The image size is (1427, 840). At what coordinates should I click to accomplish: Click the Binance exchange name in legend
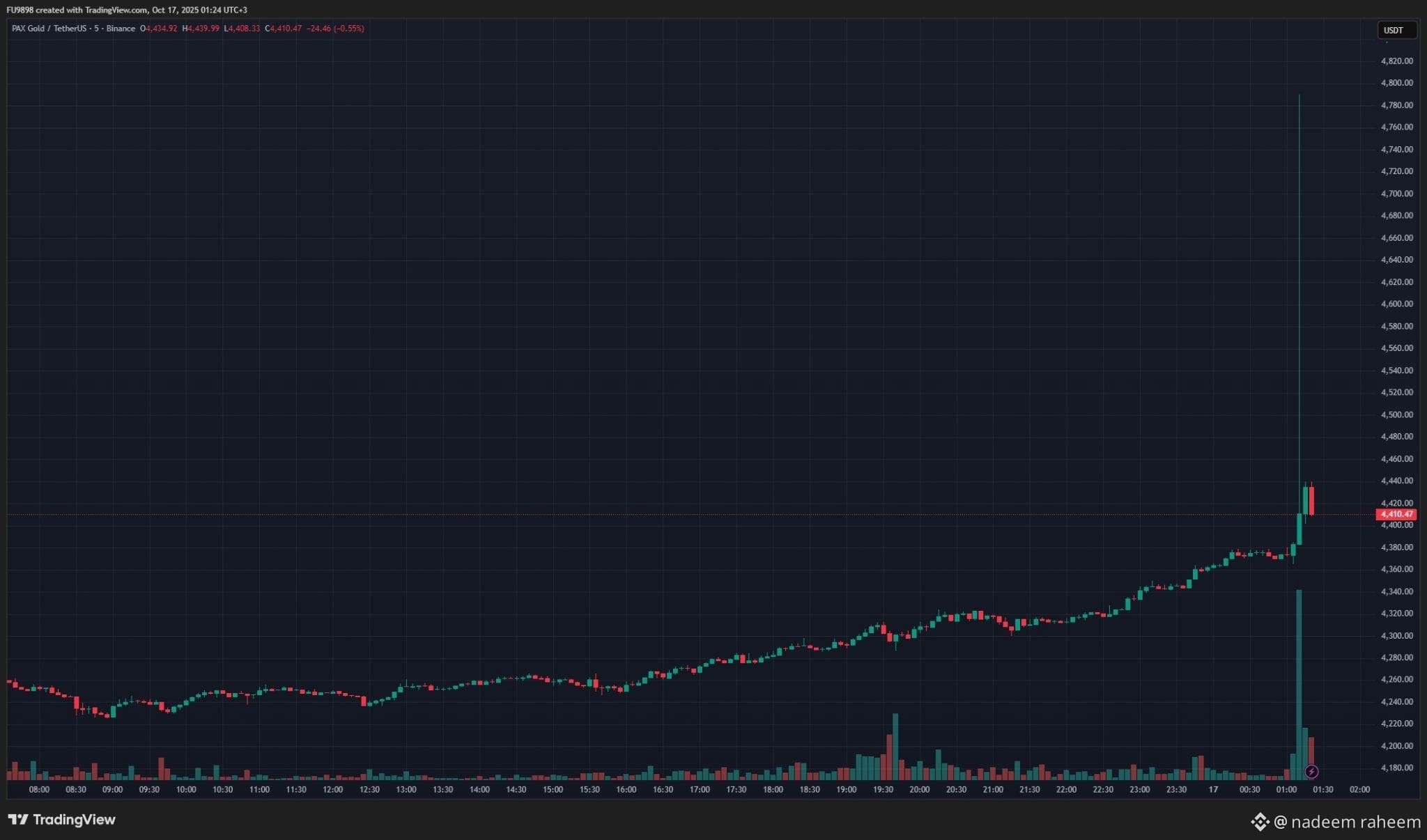(x=121, y=29)
